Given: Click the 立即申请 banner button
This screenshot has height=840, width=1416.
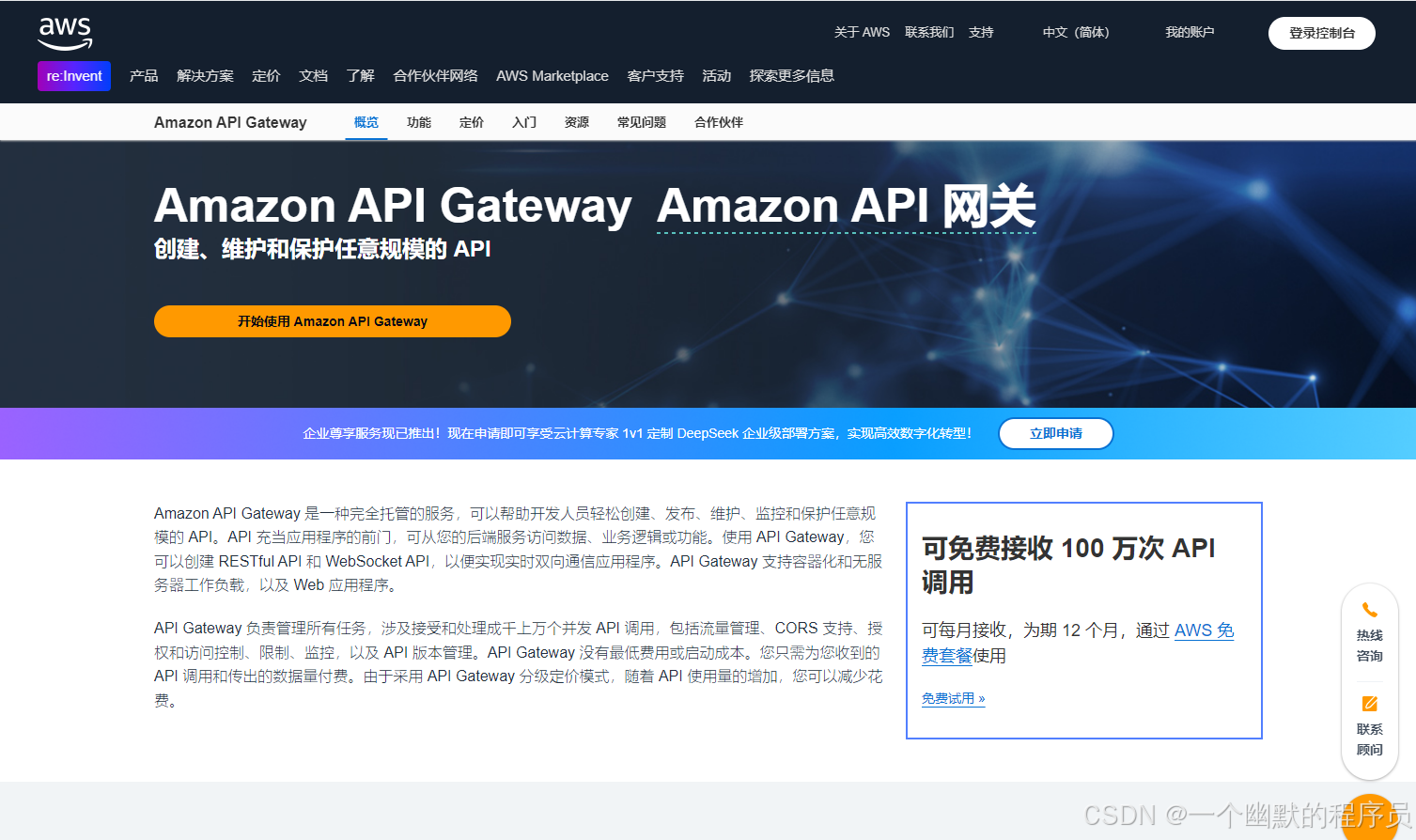Looking at the screenshot, I should pyautogui.click(x=1056, y=434).
